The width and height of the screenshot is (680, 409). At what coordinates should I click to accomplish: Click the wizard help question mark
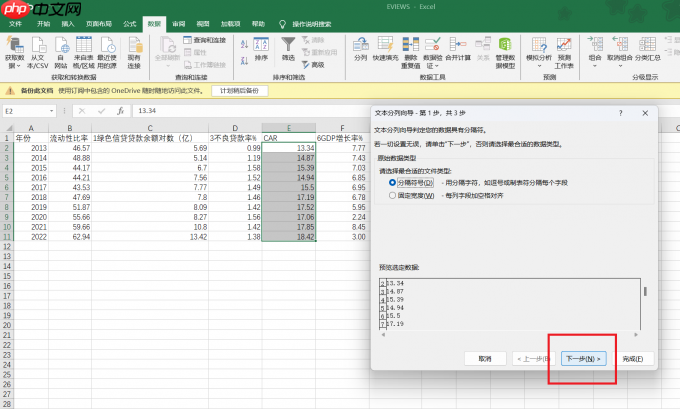tap(621, 113)
